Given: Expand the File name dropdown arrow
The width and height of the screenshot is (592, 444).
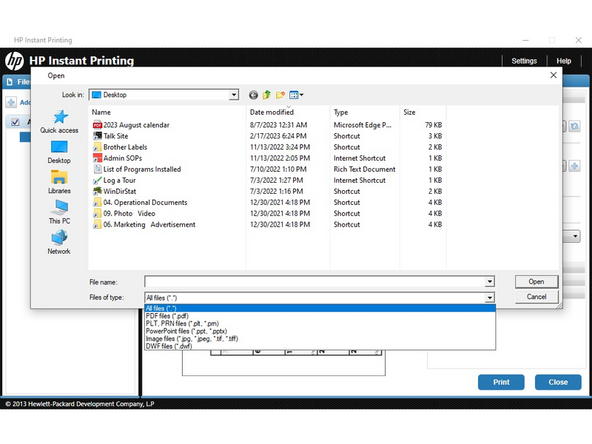Looking at the screenshot, I should tap(489, 282).
